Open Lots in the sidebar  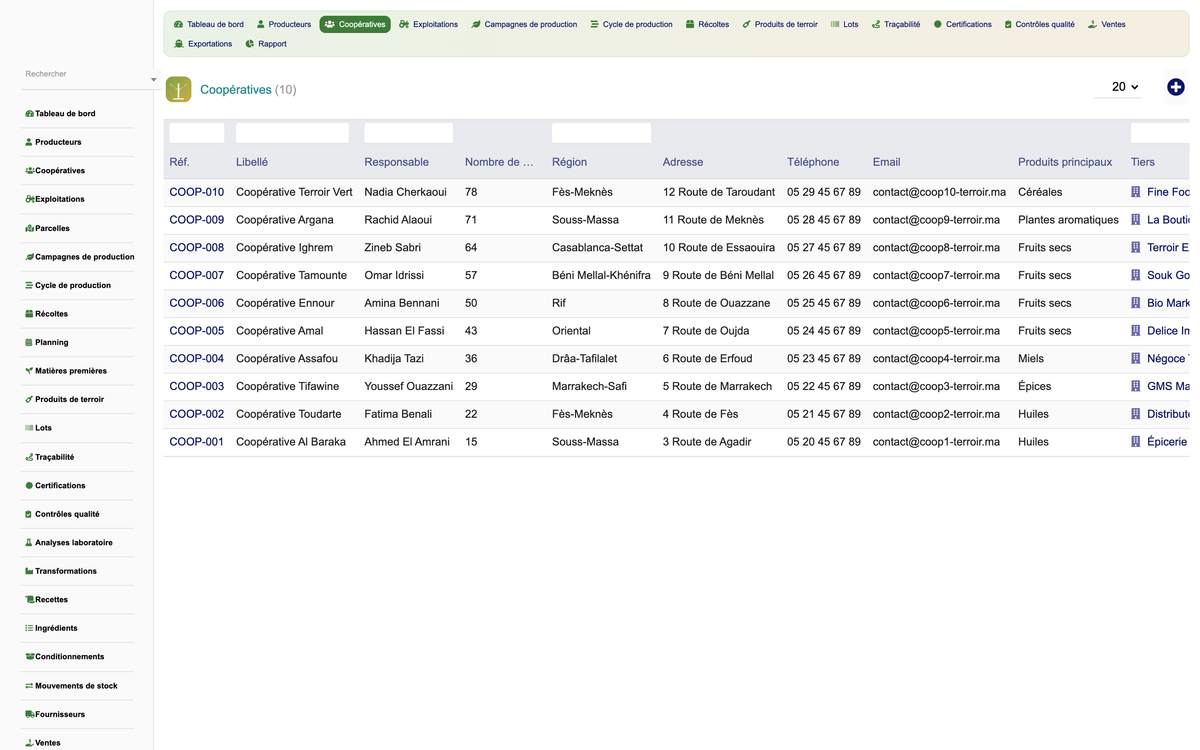(43, 428)
